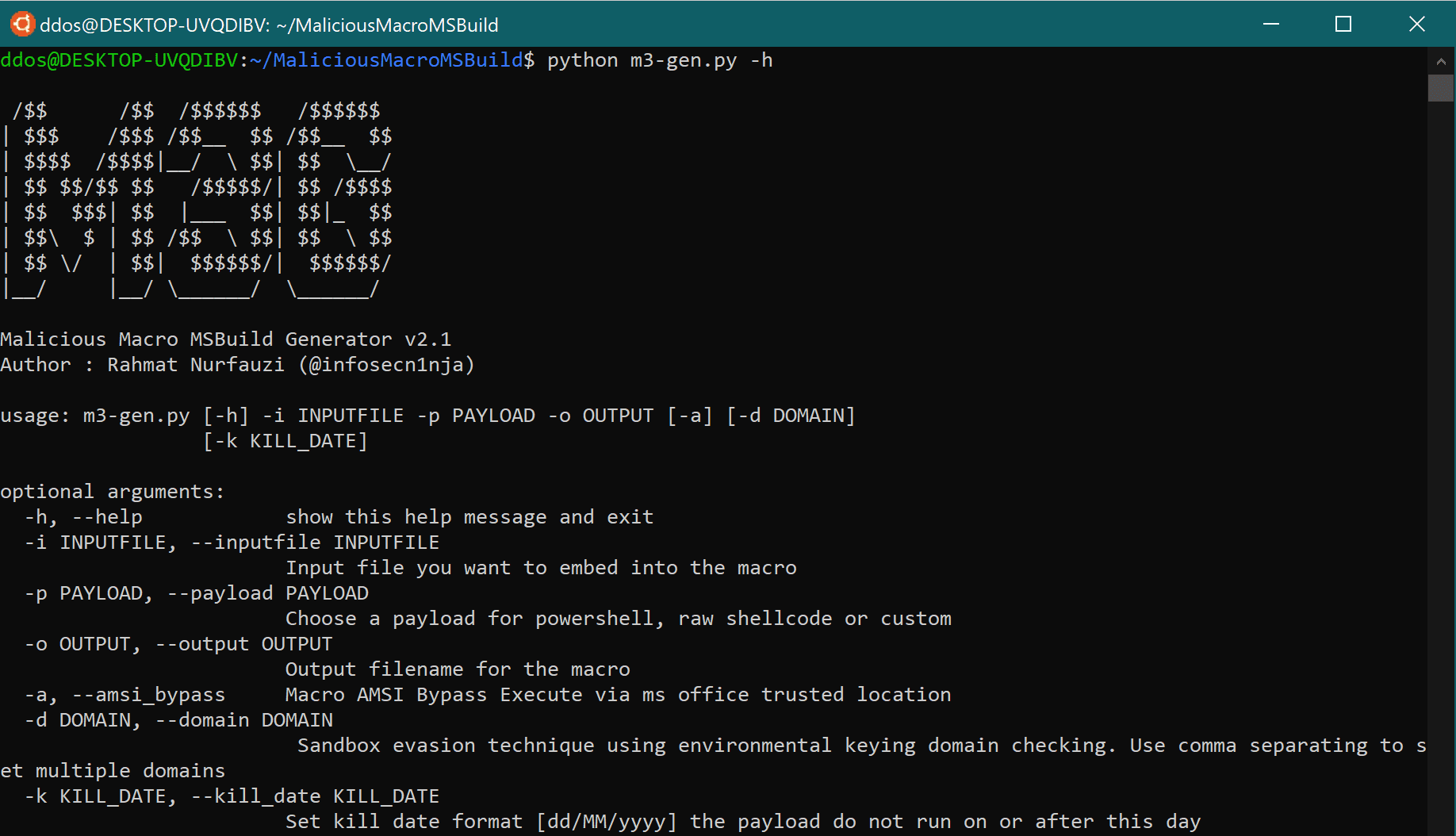
Task: Click the vertical scrollbar thumb
Action: [x=1441, y=88]
